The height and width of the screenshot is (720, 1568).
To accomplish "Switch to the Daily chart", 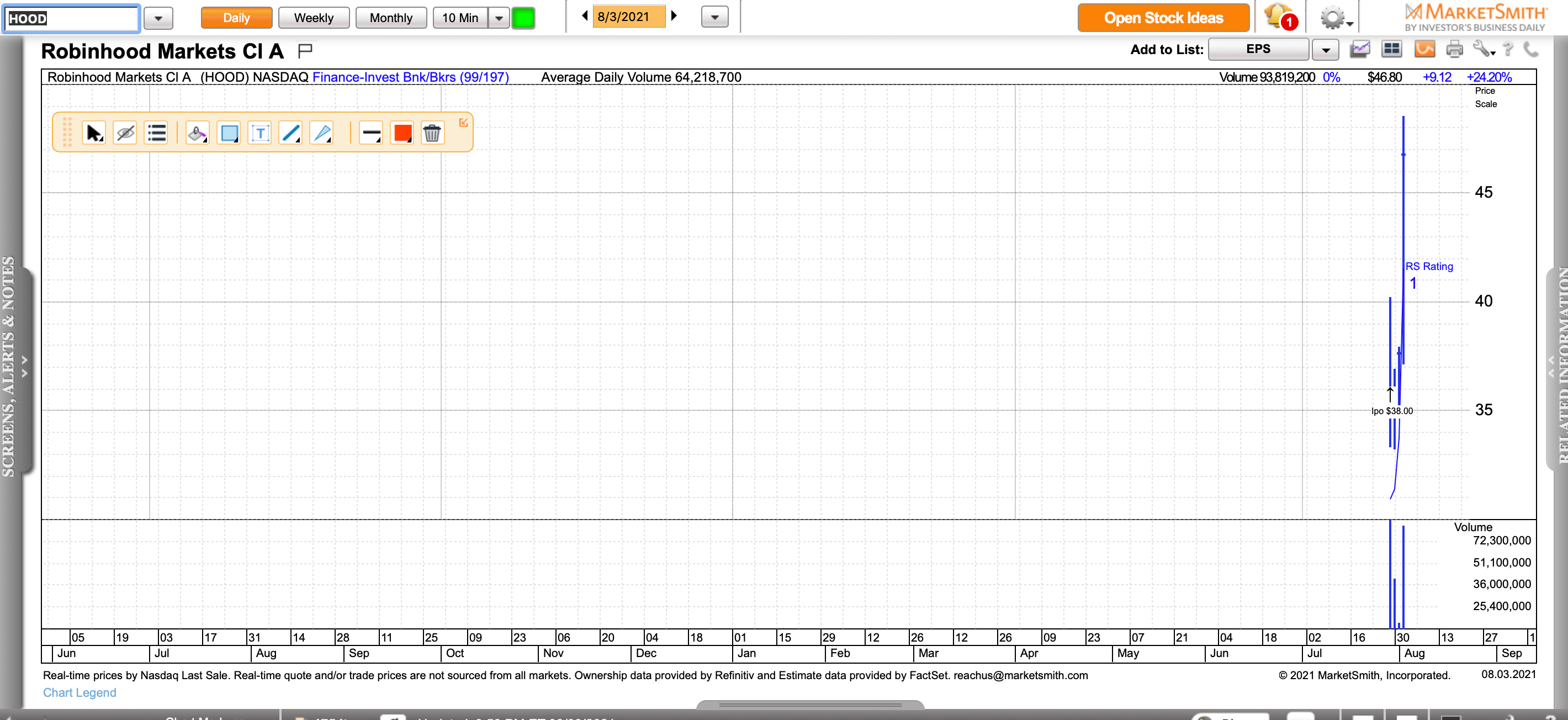I will [x=236, y=18].
